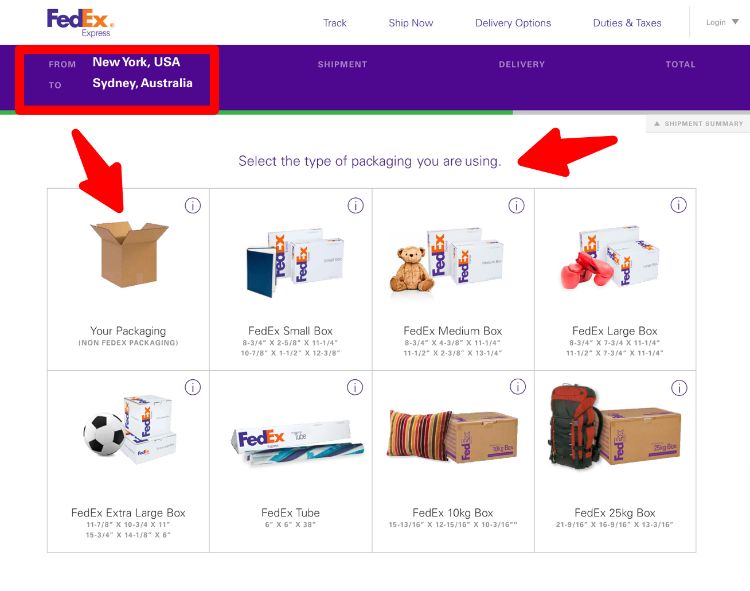Go to FedEx Express logo homepage
750x591 pixels.
pos(80,22)
